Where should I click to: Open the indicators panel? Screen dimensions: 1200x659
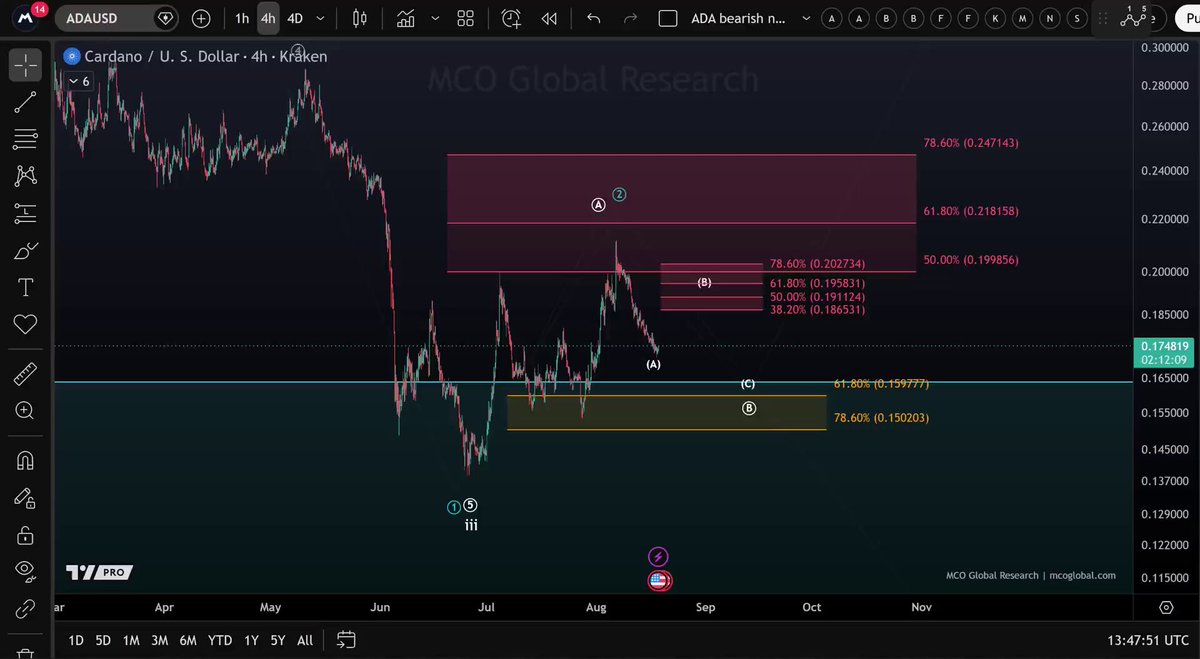(406, 18)
